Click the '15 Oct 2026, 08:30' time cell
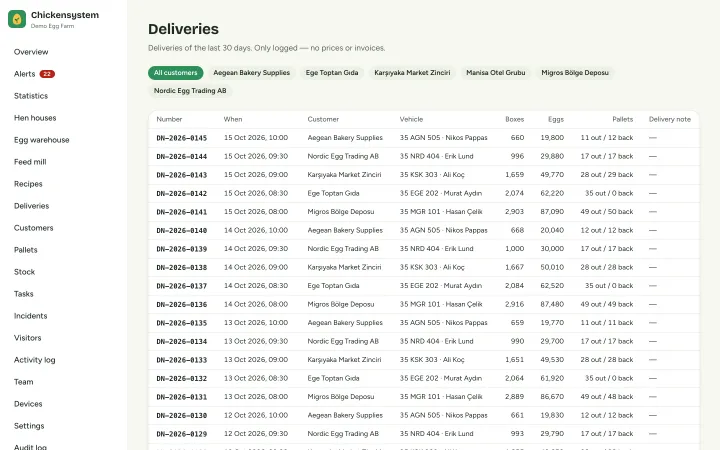Screen dimensions: 720x450 [x=256, y=193]
